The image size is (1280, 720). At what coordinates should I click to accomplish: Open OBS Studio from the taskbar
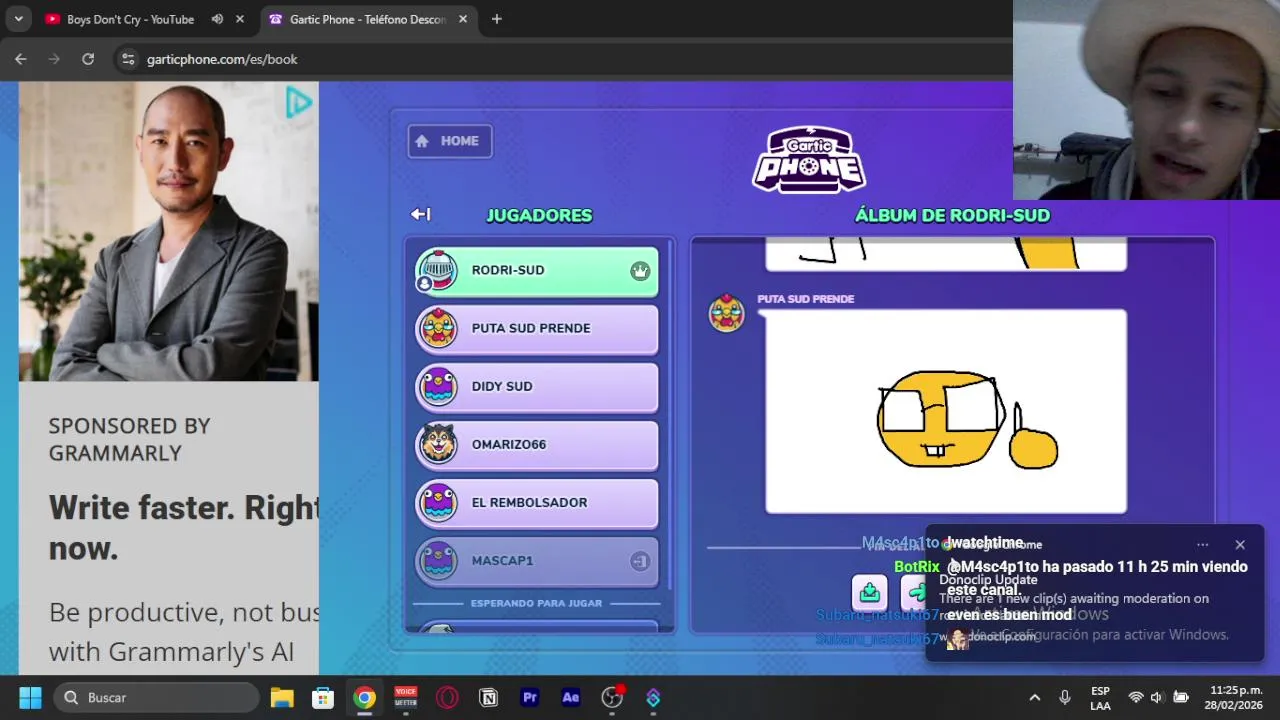click(x=612, y=697)
